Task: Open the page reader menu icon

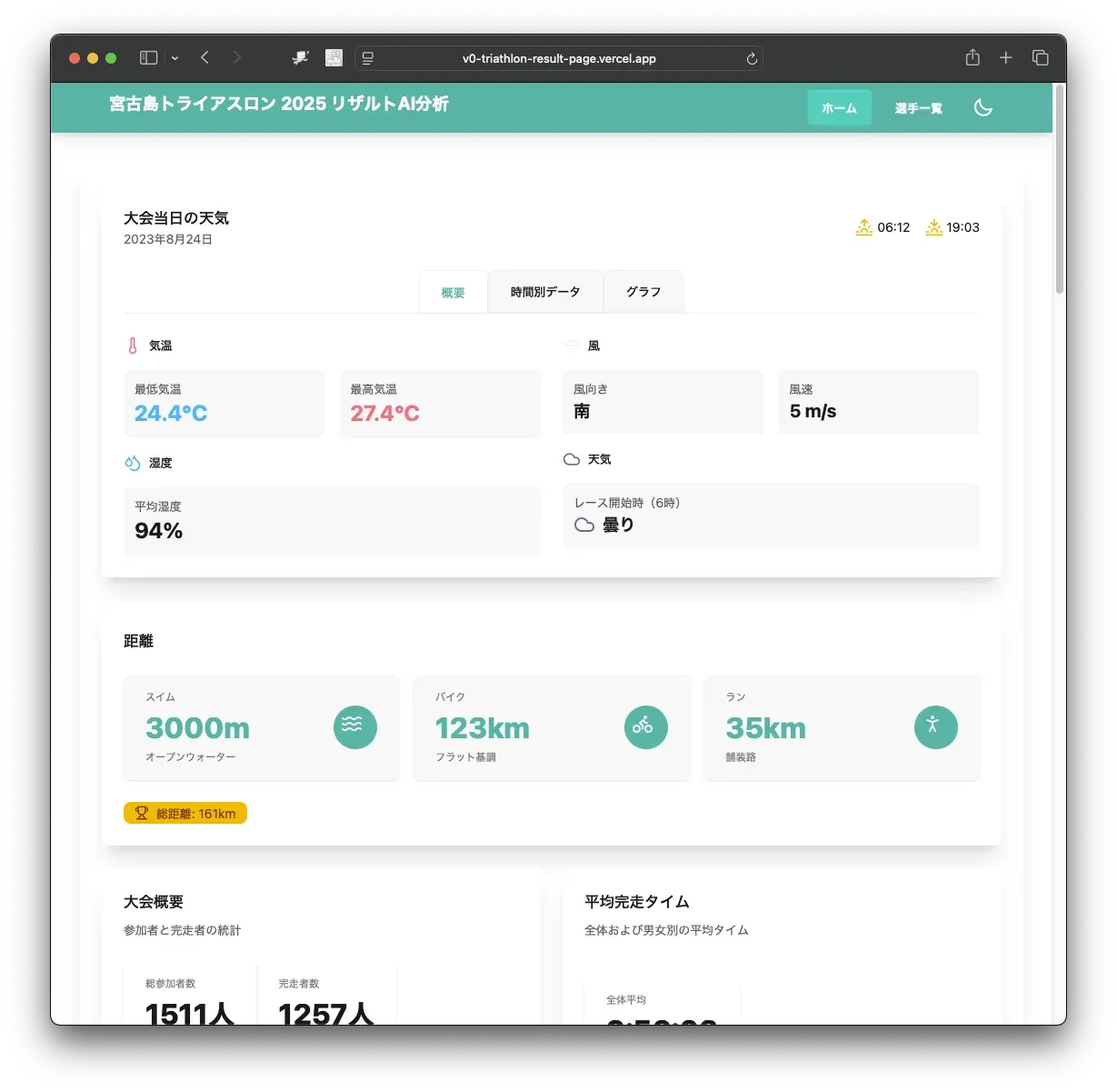Action: 368,58
